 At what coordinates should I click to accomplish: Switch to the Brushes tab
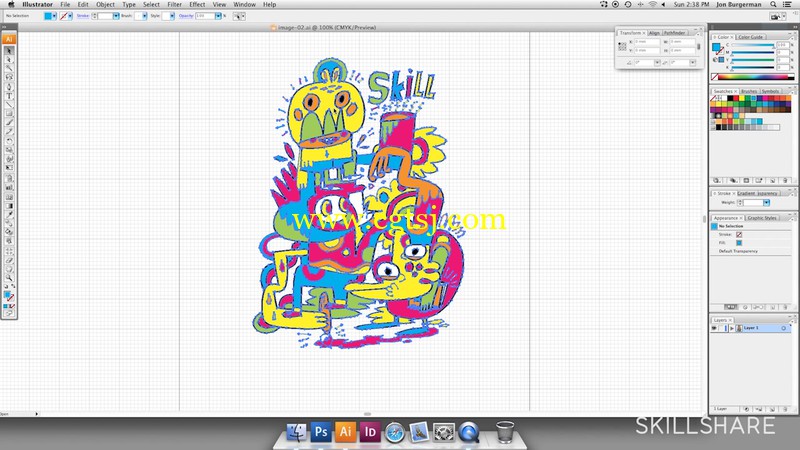pyautogui.click(x=749, y=91)
